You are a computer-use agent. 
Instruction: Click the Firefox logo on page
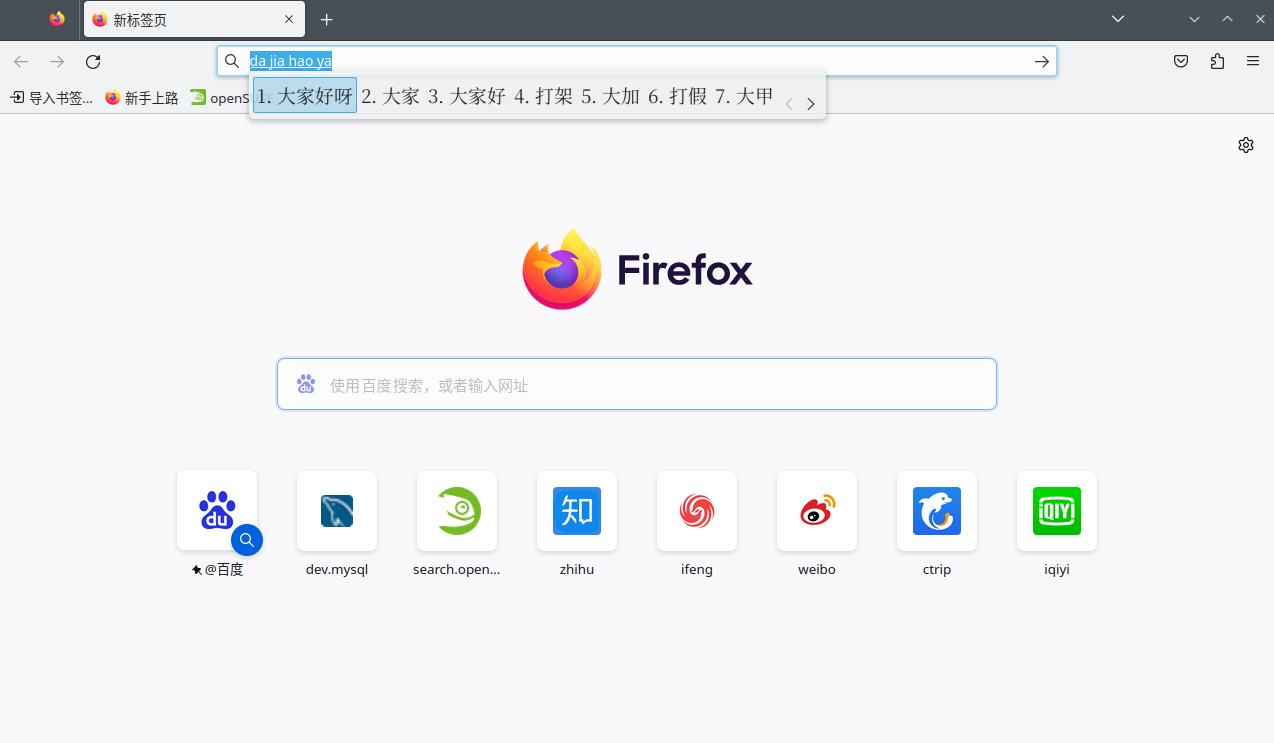pos(637,269)
